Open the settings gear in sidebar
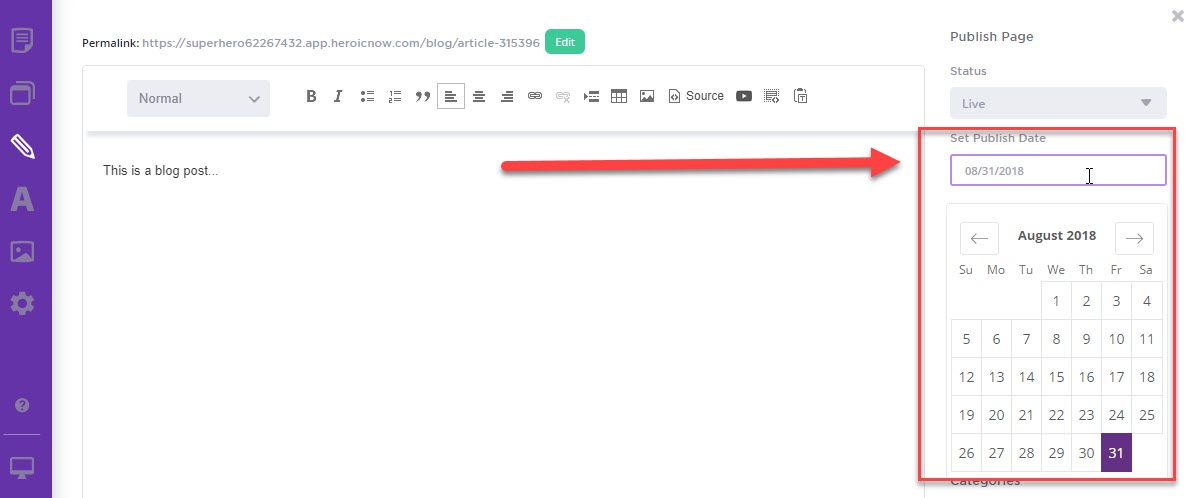This screenshot has height=498, width=1185. 22,304
